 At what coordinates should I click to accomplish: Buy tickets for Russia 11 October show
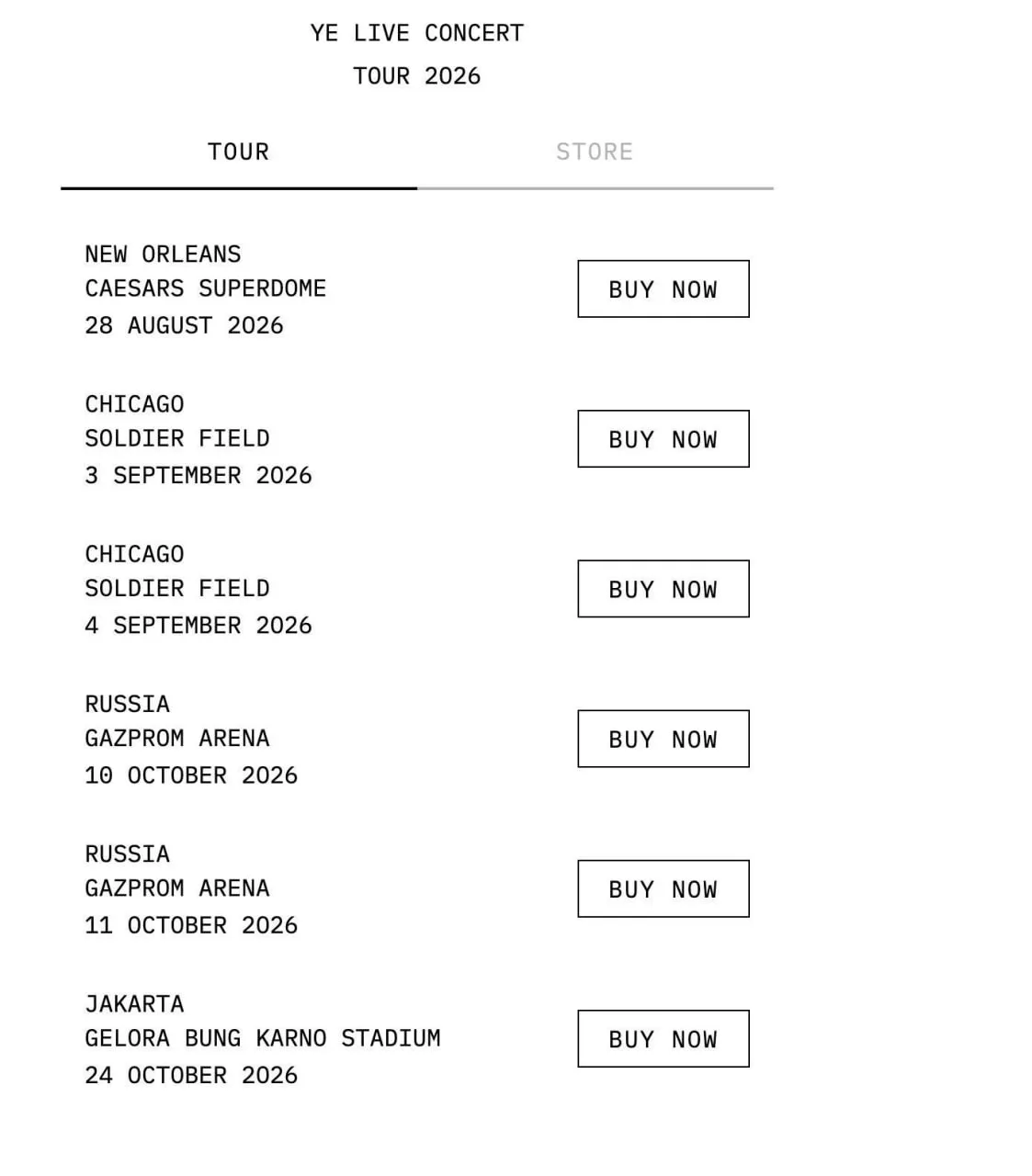click(663, 888)
